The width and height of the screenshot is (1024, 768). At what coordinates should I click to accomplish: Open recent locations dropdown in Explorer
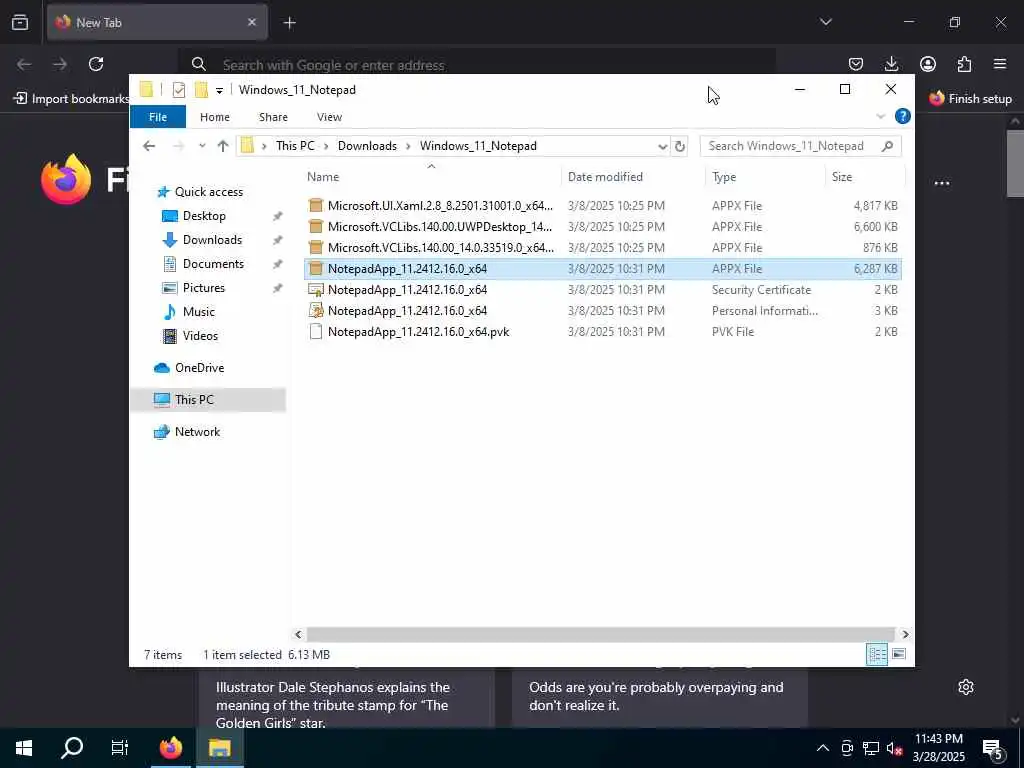tap(202, 146)
